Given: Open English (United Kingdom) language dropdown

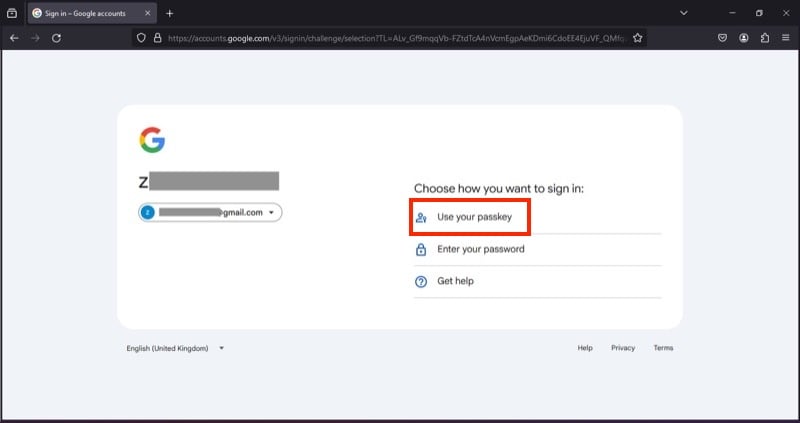Looking at the screenshot, I should pos(176,349).
